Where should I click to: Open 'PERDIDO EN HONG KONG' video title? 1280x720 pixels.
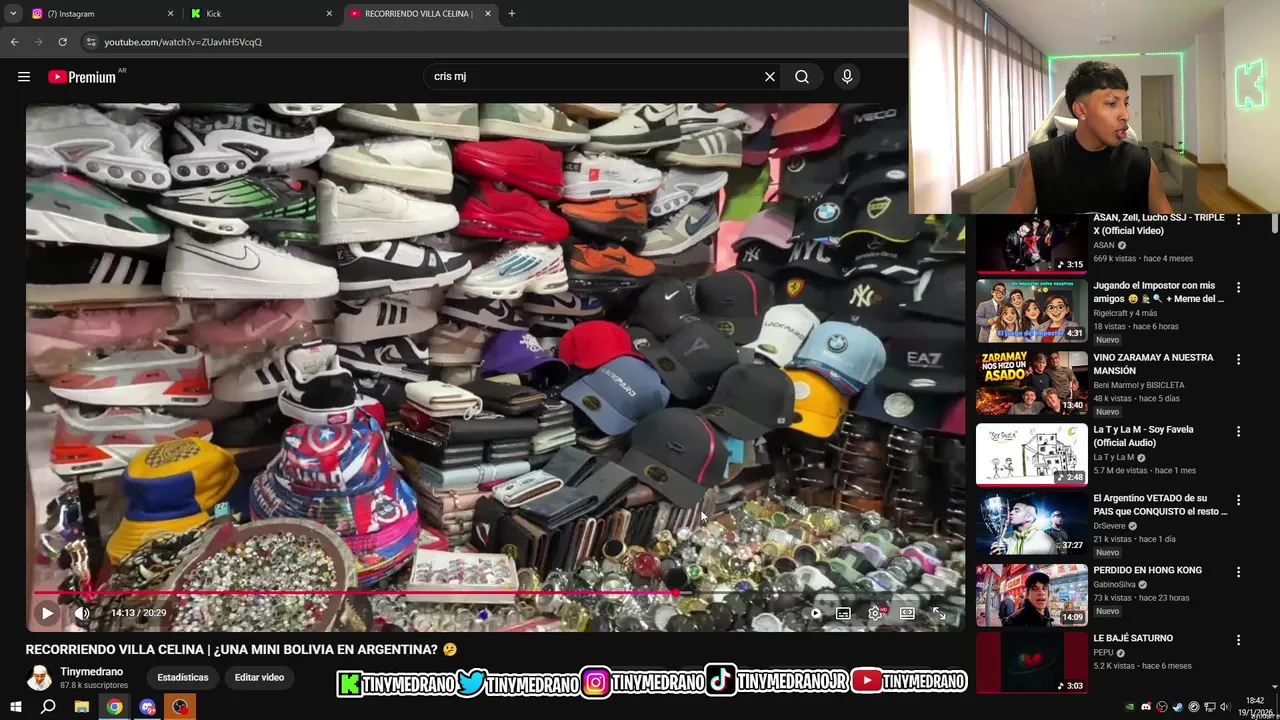tap(1147, 570)
